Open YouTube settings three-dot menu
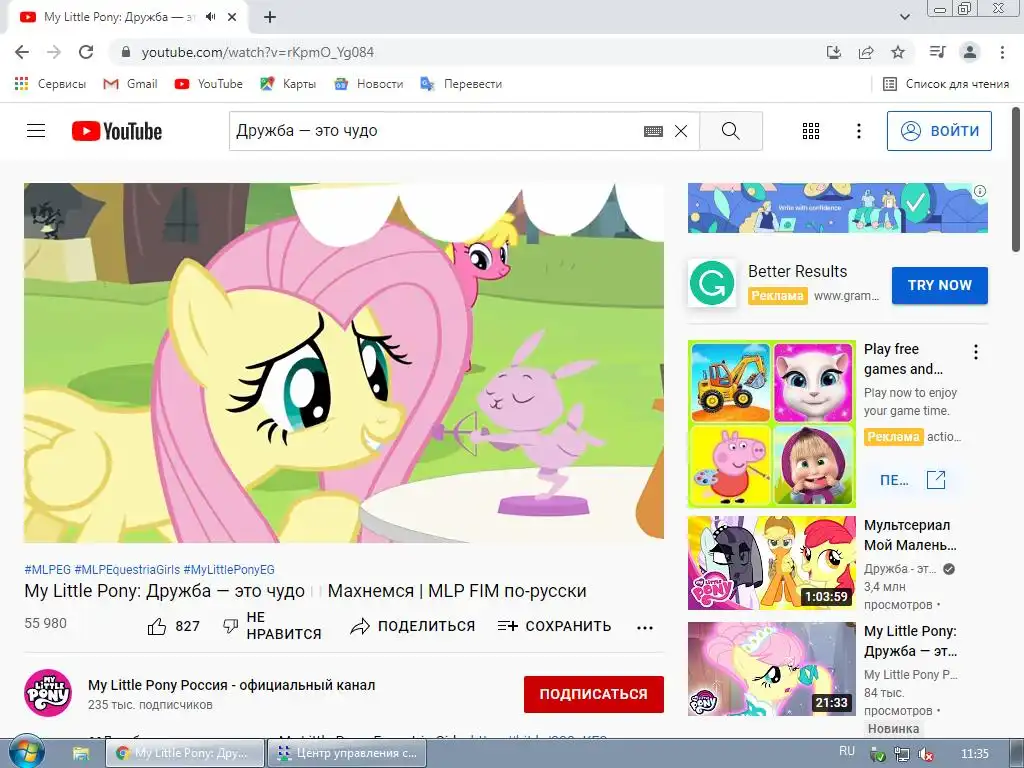1024x768 pixels. click(x=859, y=131)
